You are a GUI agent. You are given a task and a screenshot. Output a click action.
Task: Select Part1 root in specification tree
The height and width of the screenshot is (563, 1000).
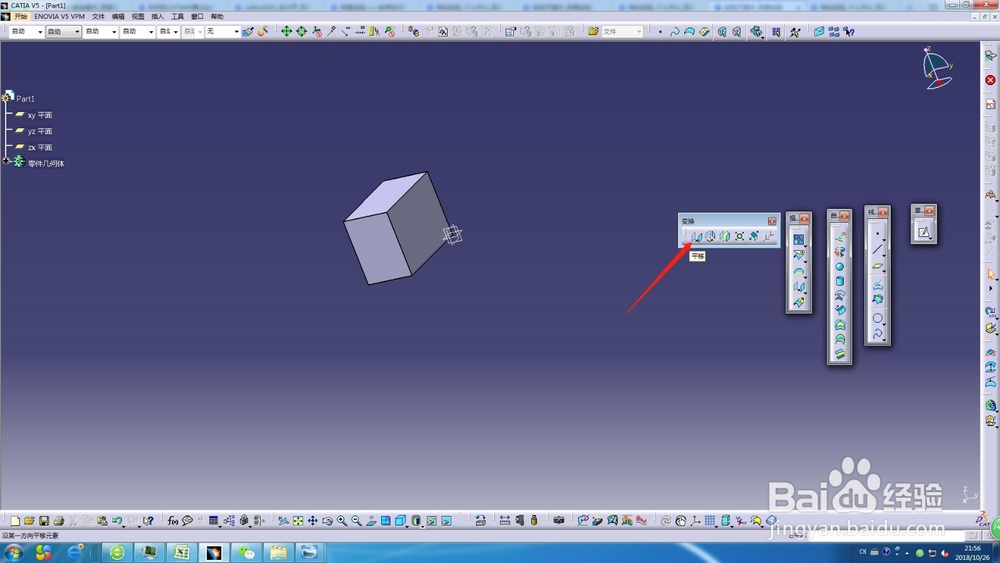(26, 99)
